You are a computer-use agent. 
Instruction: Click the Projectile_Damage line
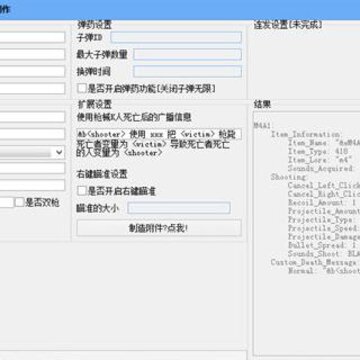coord(324,237)
